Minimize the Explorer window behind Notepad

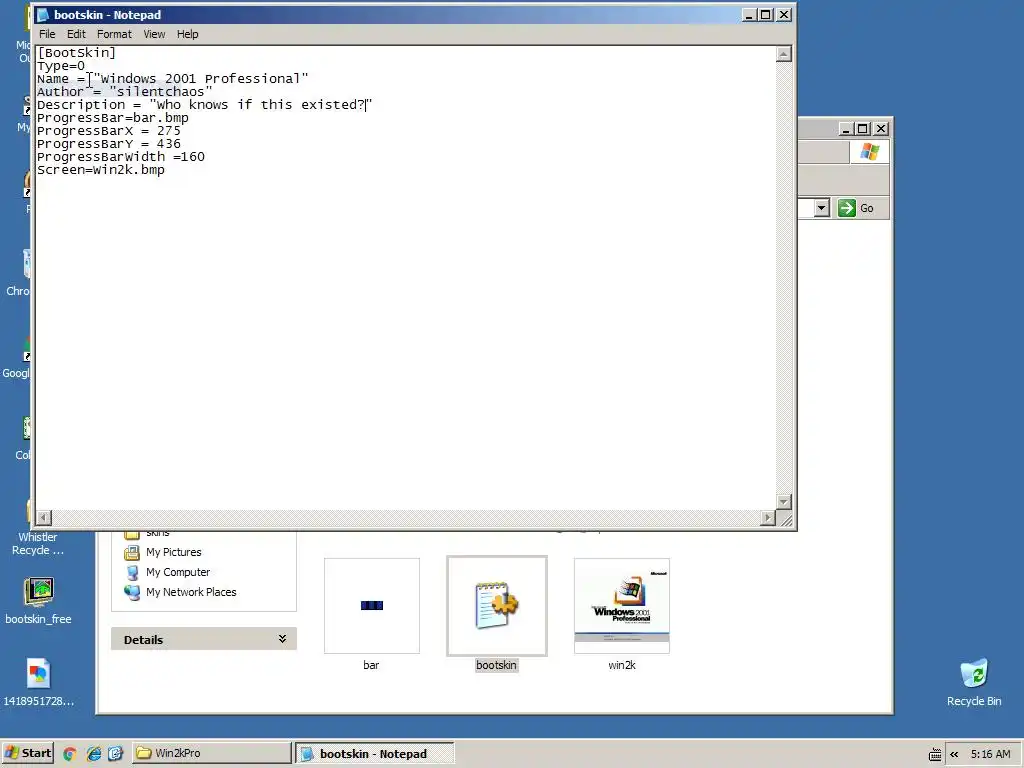(846, 129)
